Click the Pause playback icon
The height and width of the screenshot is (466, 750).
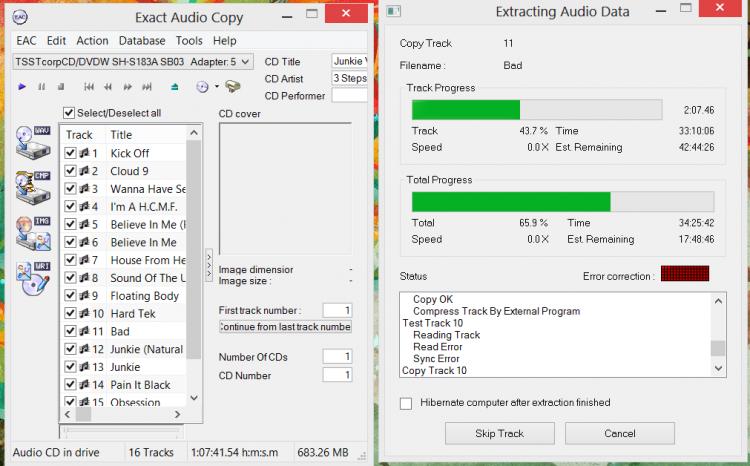42,87
